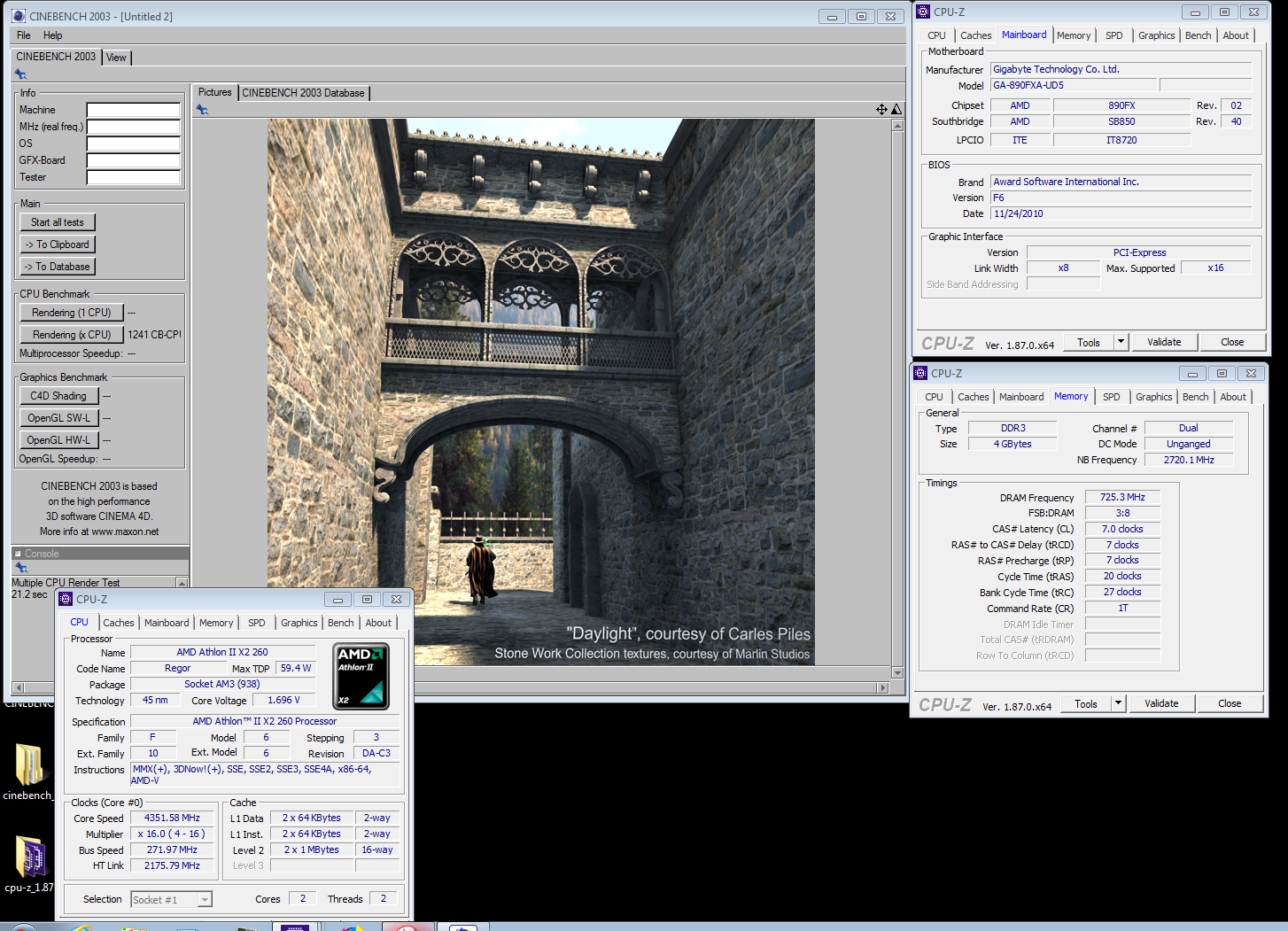Open the CINEBENCH 2003 Database tab
This screenshot has width=1288, height=931.
point(303,93)
